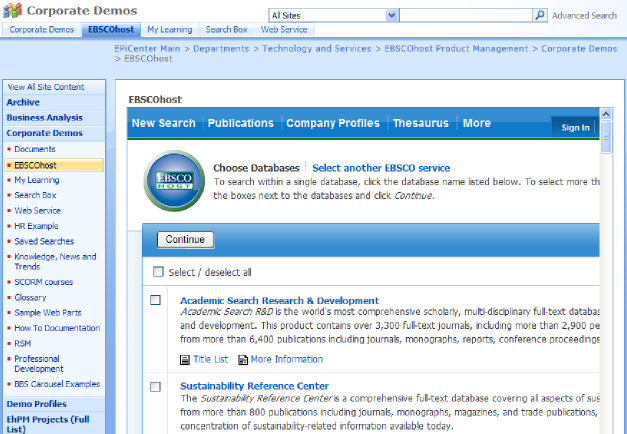Click the Corporate Demos site title
Screen dimensions: 627x434
pyautogui.click(x=82, y=10)
